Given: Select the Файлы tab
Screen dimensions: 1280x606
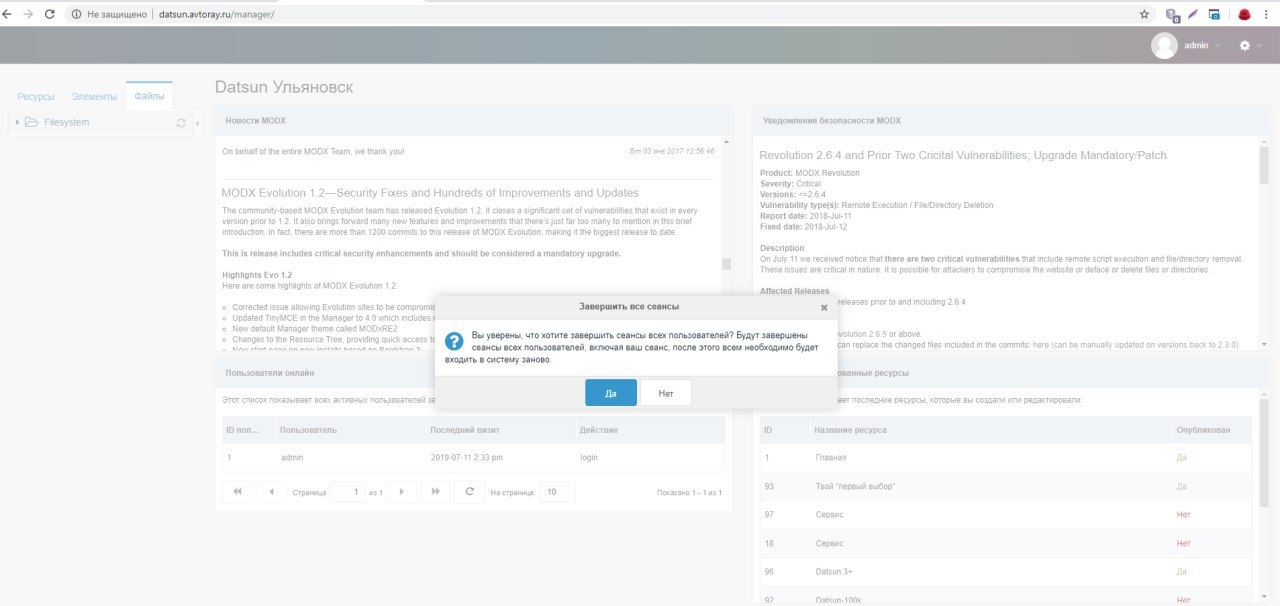Looking at the screenshot, I should point(149,96).
